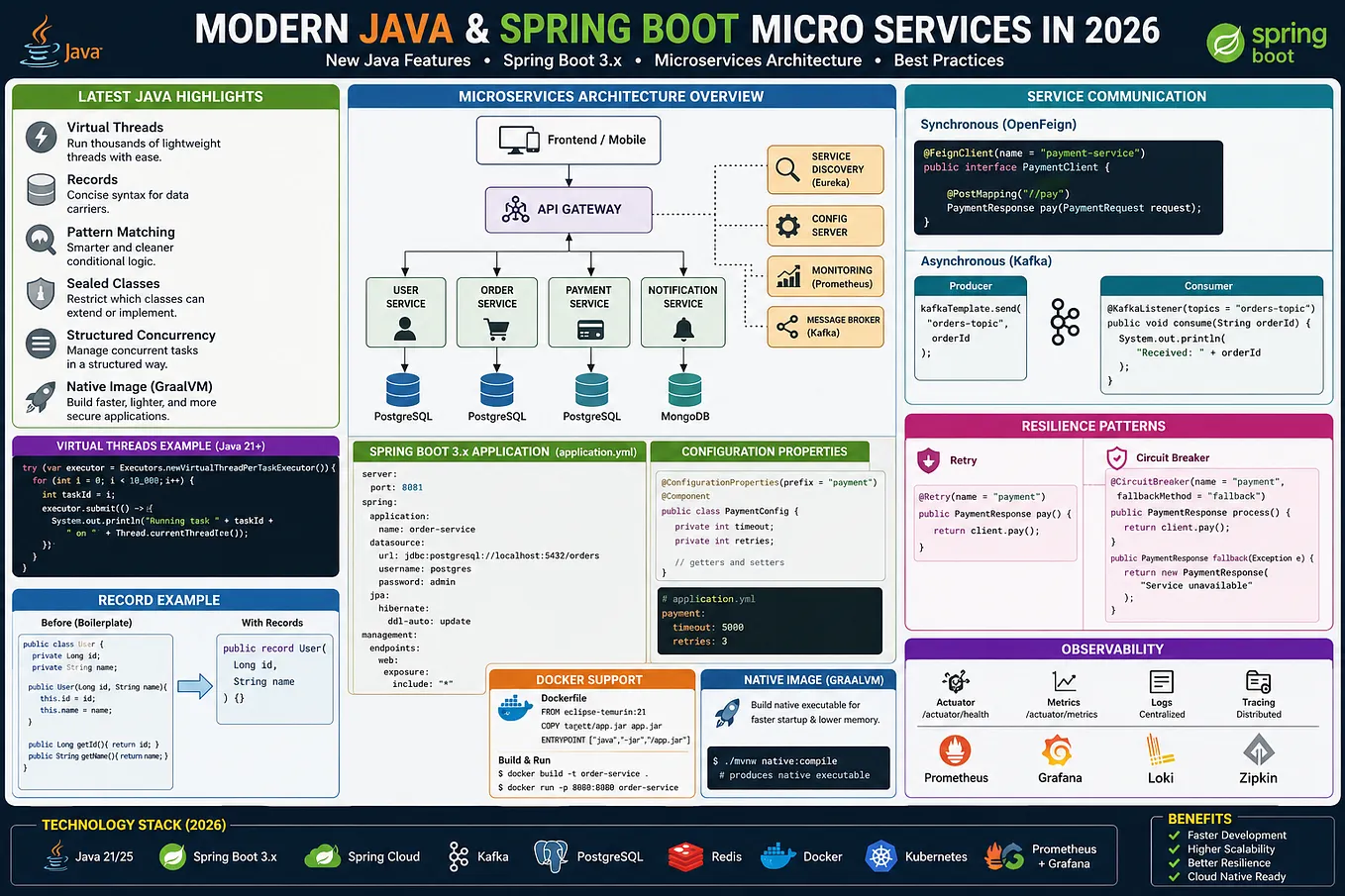Select the Grafana swirl icon in Observability

tap(1058, 750)
